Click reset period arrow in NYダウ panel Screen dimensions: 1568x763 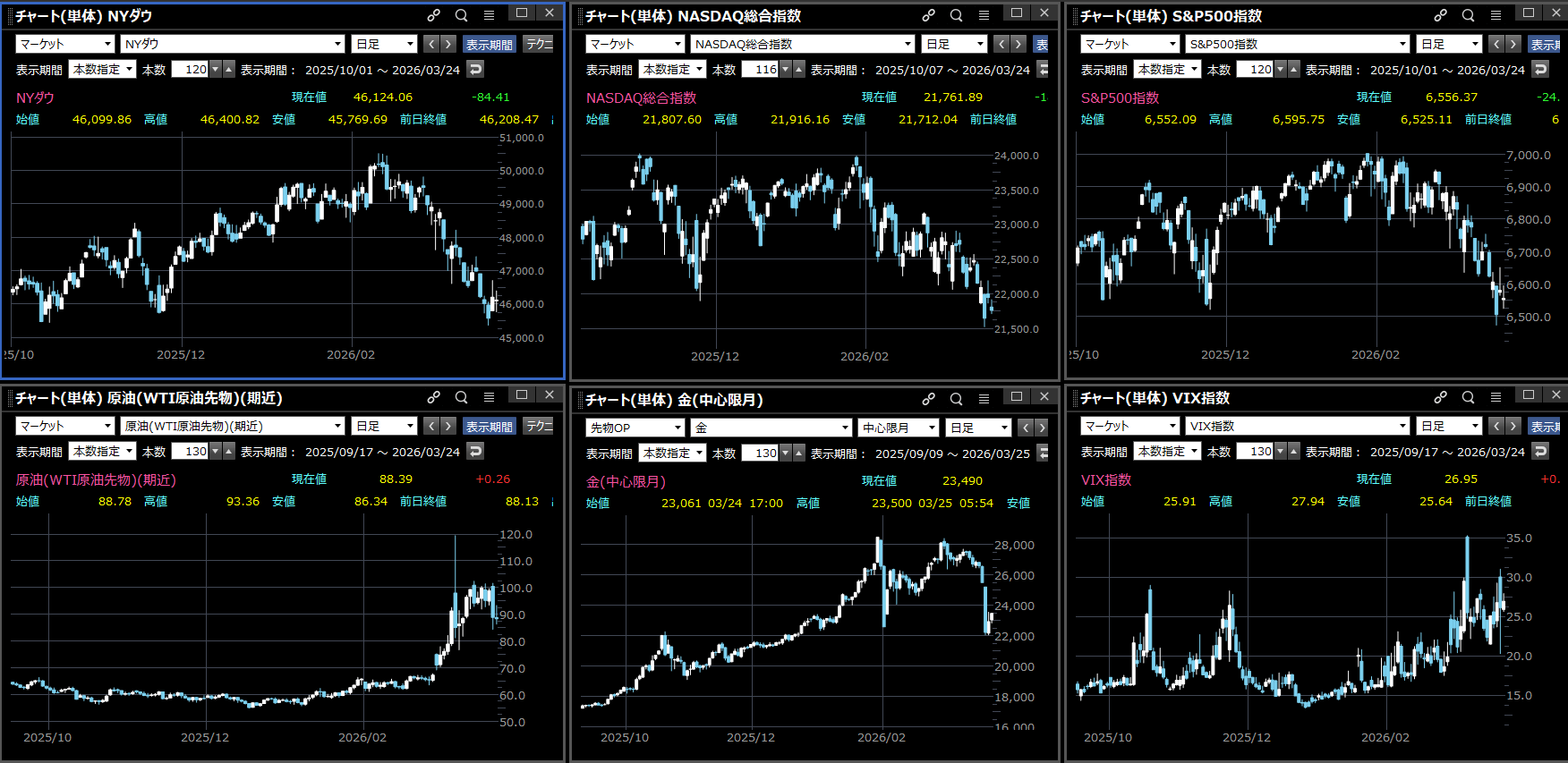tap(475, 69)
